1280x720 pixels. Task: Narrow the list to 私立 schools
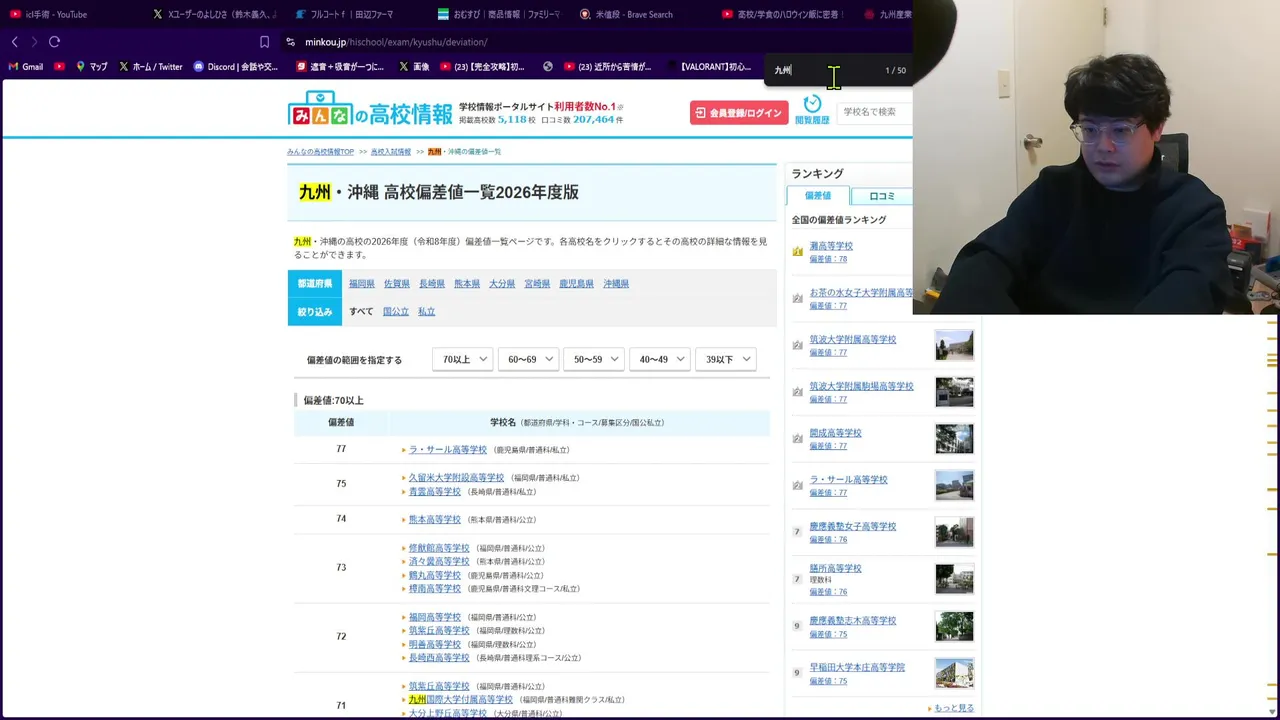pos(427,312)
